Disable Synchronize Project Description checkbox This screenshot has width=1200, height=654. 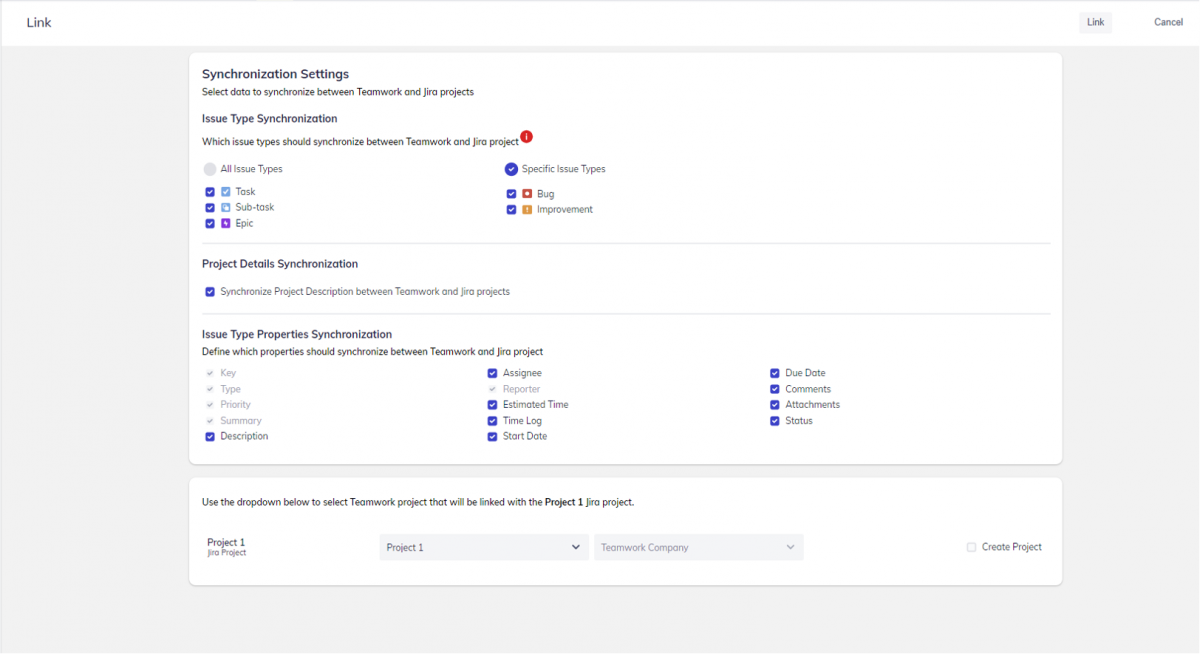209,291
